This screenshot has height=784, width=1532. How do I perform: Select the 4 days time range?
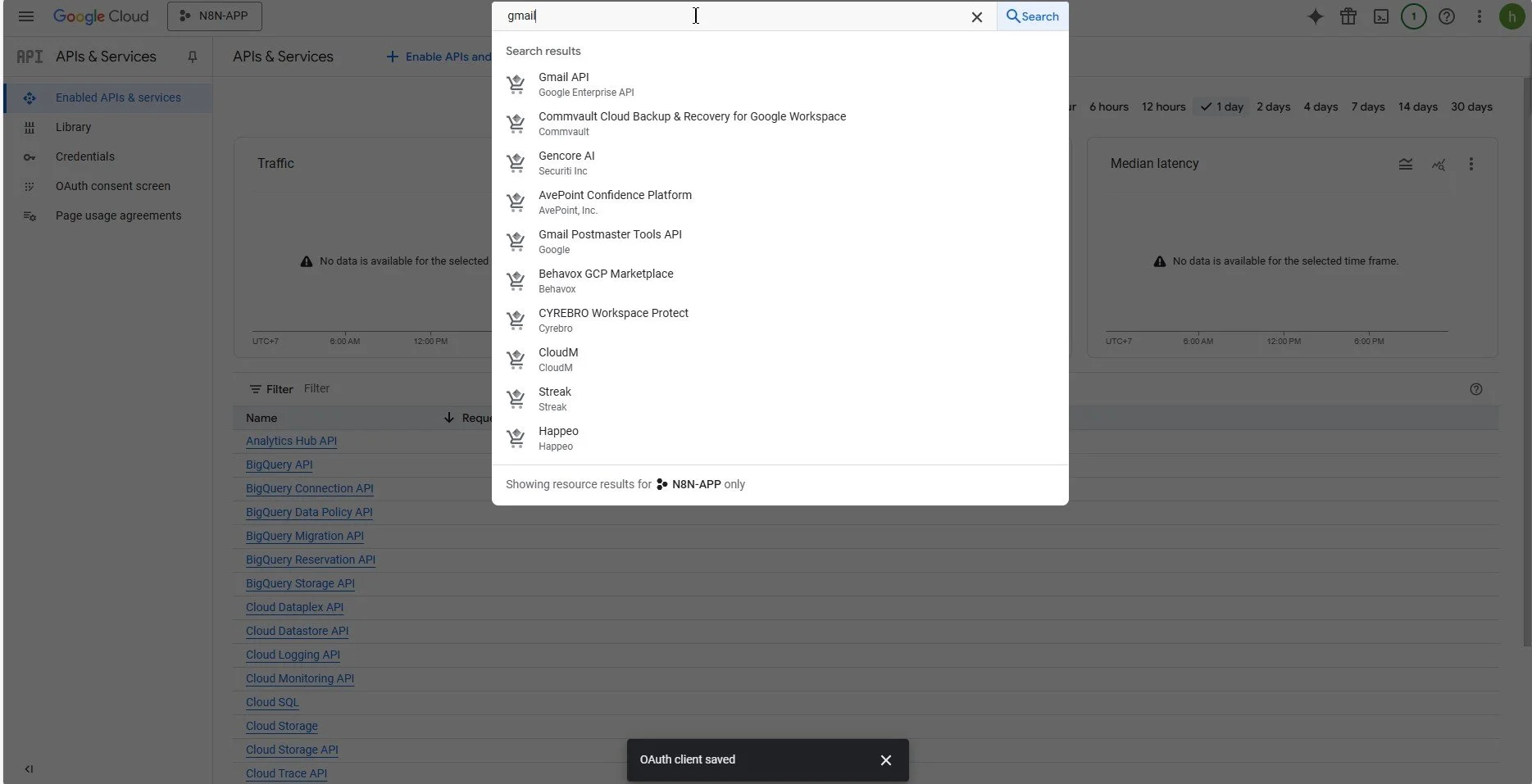click(x=1321, y=106)
